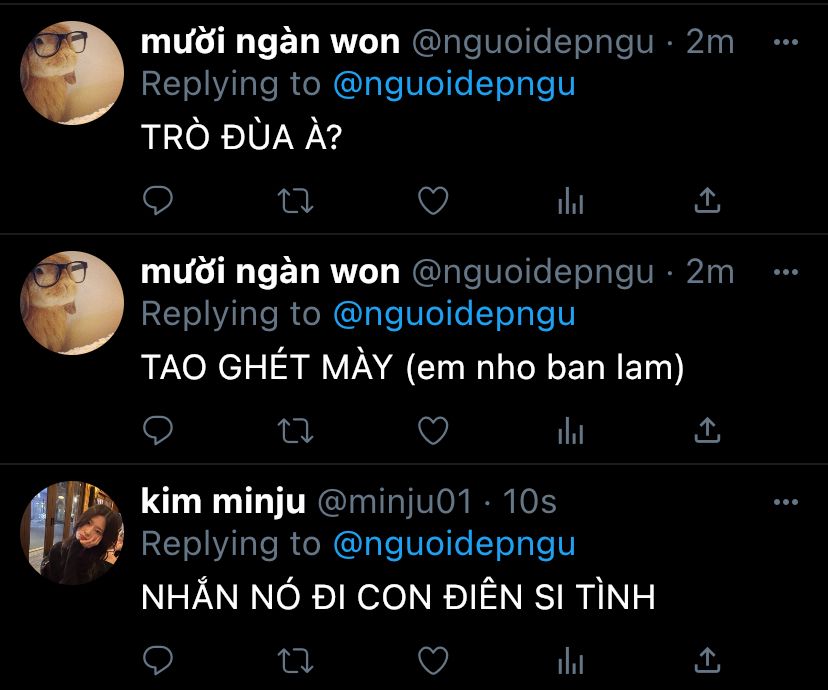Open kim minju's profile picture
The height and width of the screenshot is (690, 828).
pyautogui.click(x=72, y=533)
